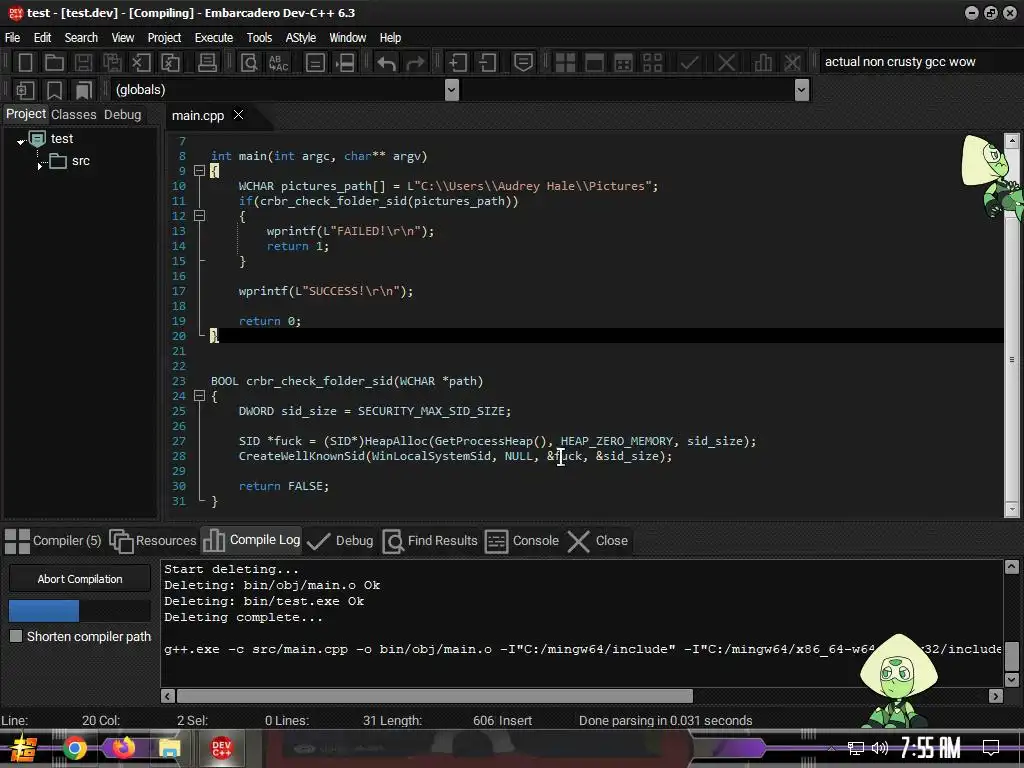The width and height of the screenshot is (1024, 768).
Task: Collapse code fold at line 12
Action: 200,216
